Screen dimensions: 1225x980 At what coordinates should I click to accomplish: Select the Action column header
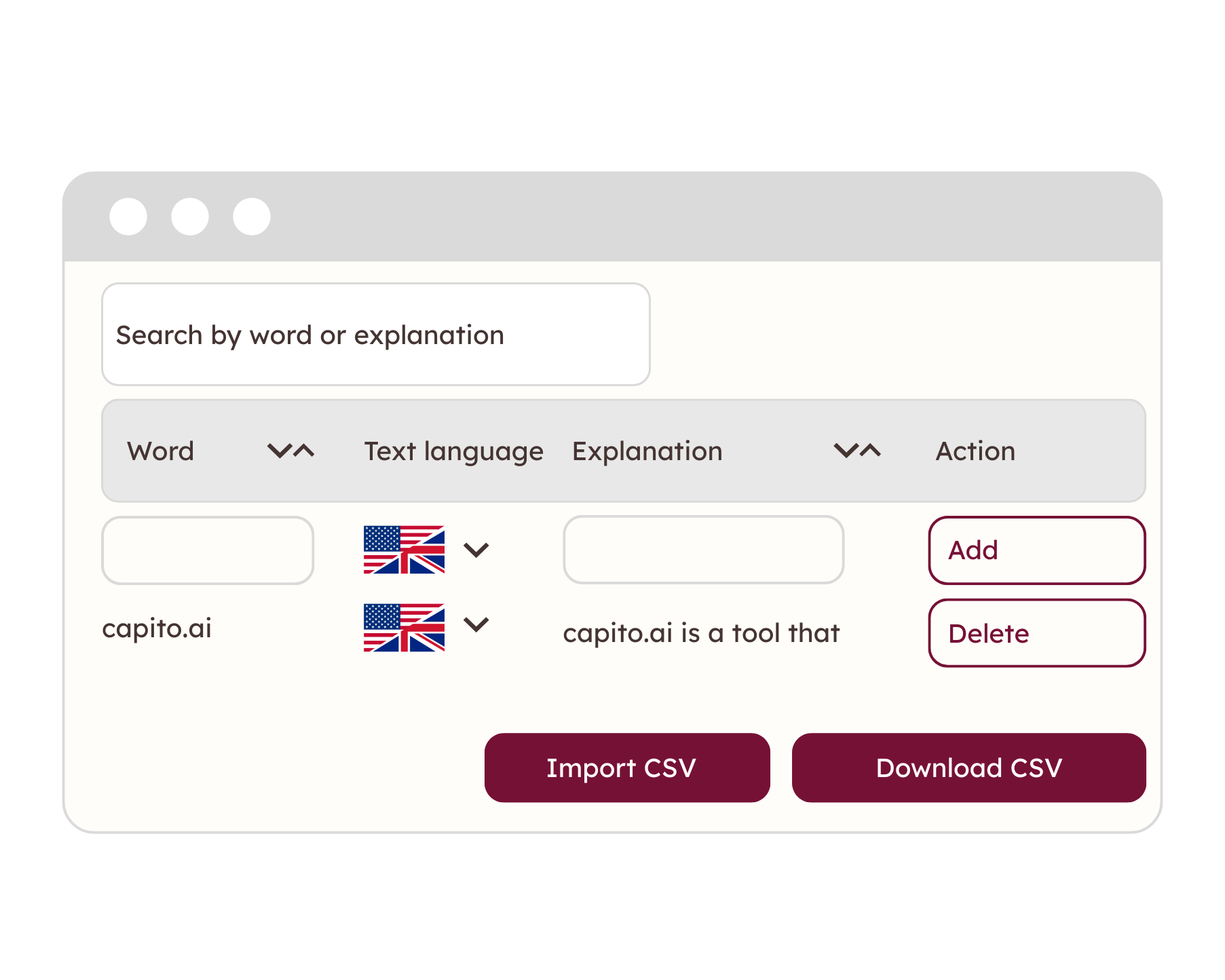click(975, 451)
